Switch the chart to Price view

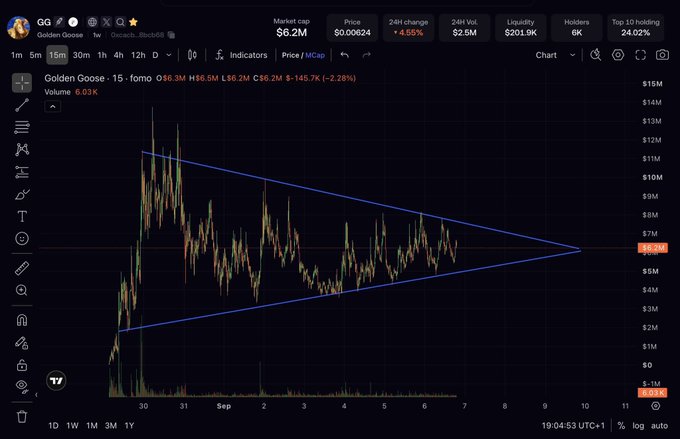pyautogui.click(x=290, y=55)
